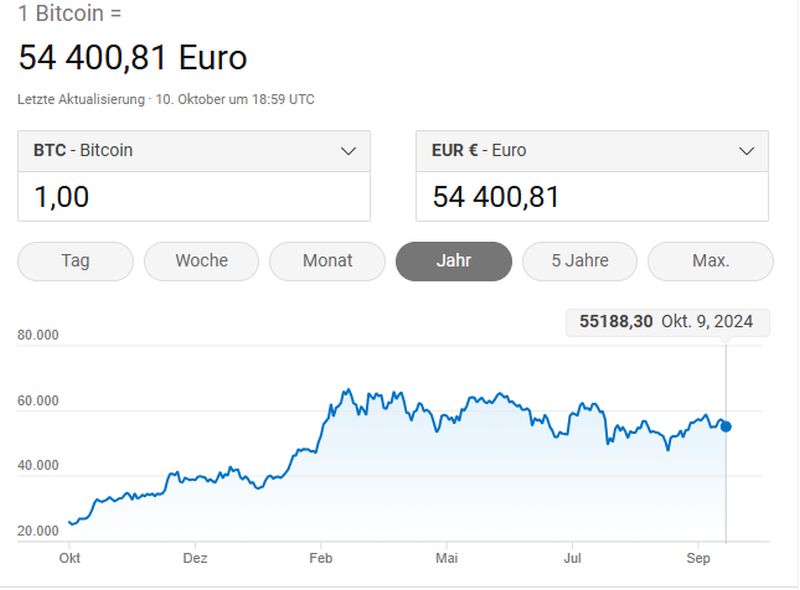Click the Okt label on the x-axis
Viewport: 800px width, 590px height.
(69, 558)
